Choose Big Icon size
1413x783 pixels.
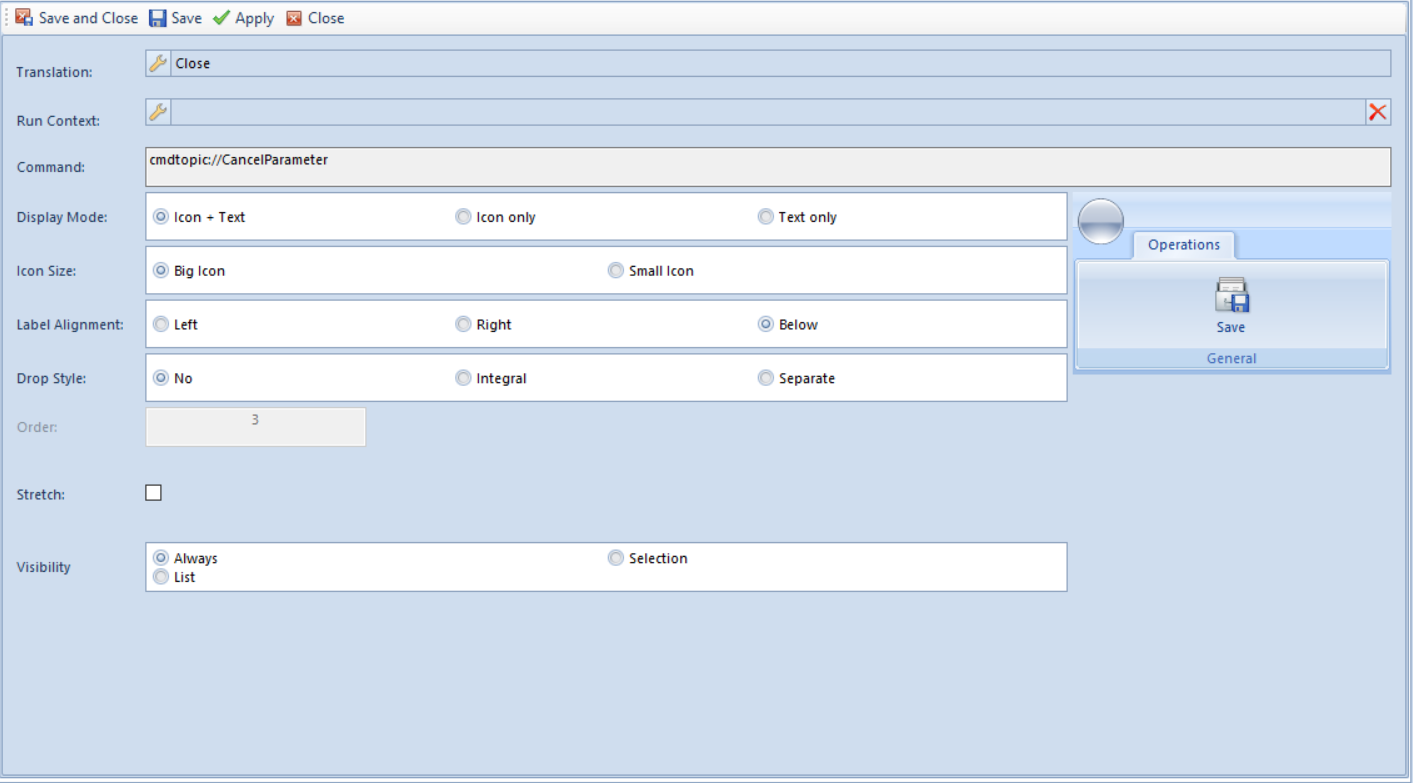pyautogui.click(x=161, y=271)
